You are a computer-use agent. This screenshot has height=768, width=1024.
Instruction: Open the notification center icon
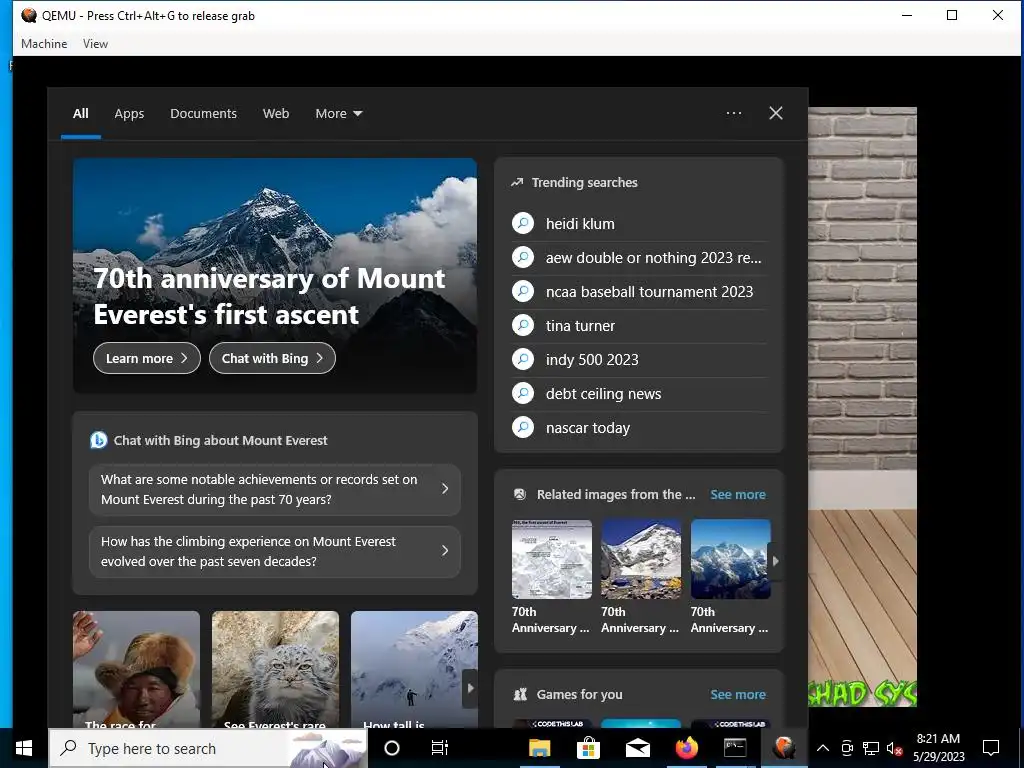(991, 748)
